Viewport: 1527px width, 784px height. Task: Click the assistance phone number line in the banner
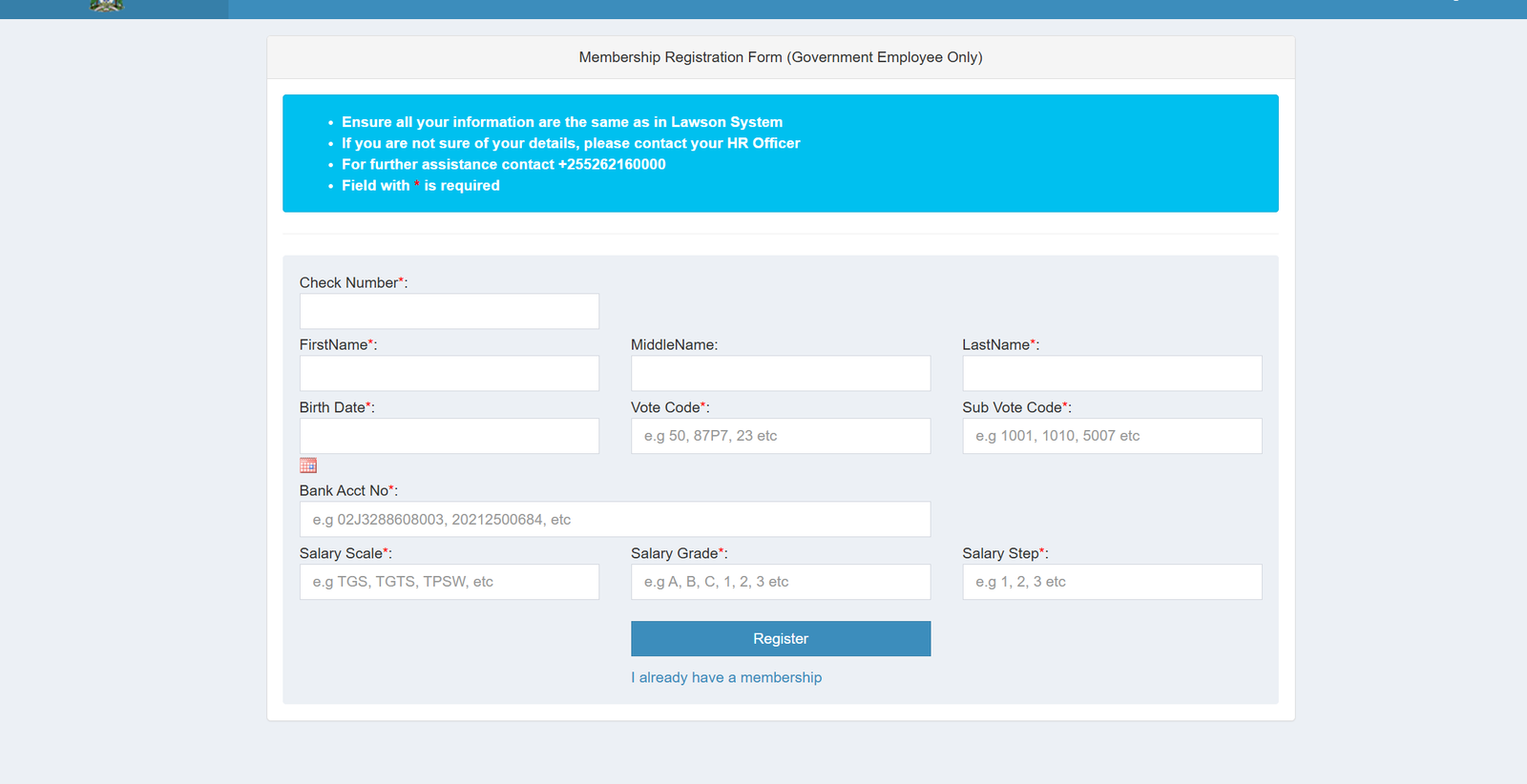pos(503,164)
